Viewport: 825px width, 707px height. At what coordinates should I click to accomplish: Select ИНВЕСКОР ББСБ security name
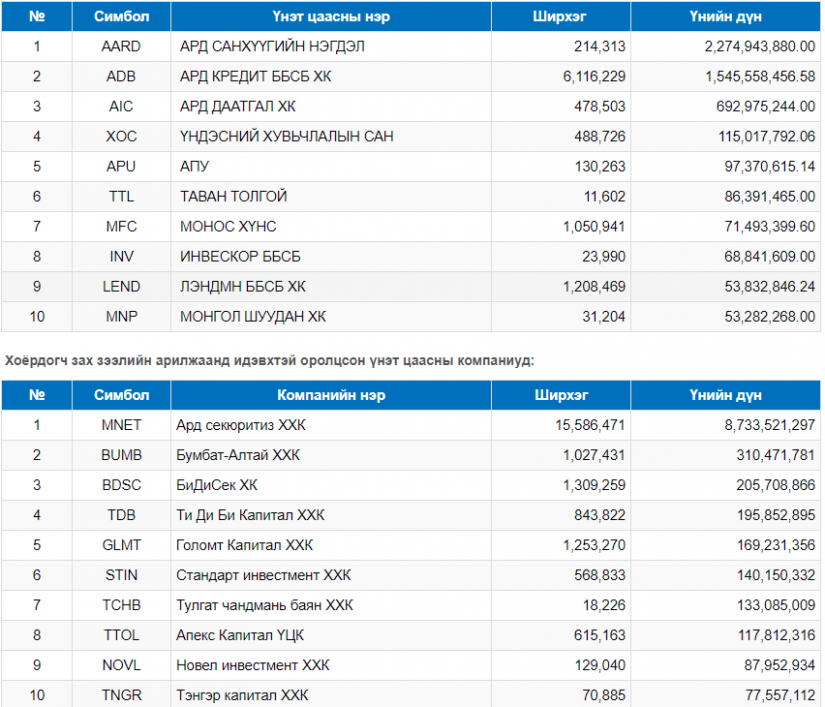coord(240,256)
